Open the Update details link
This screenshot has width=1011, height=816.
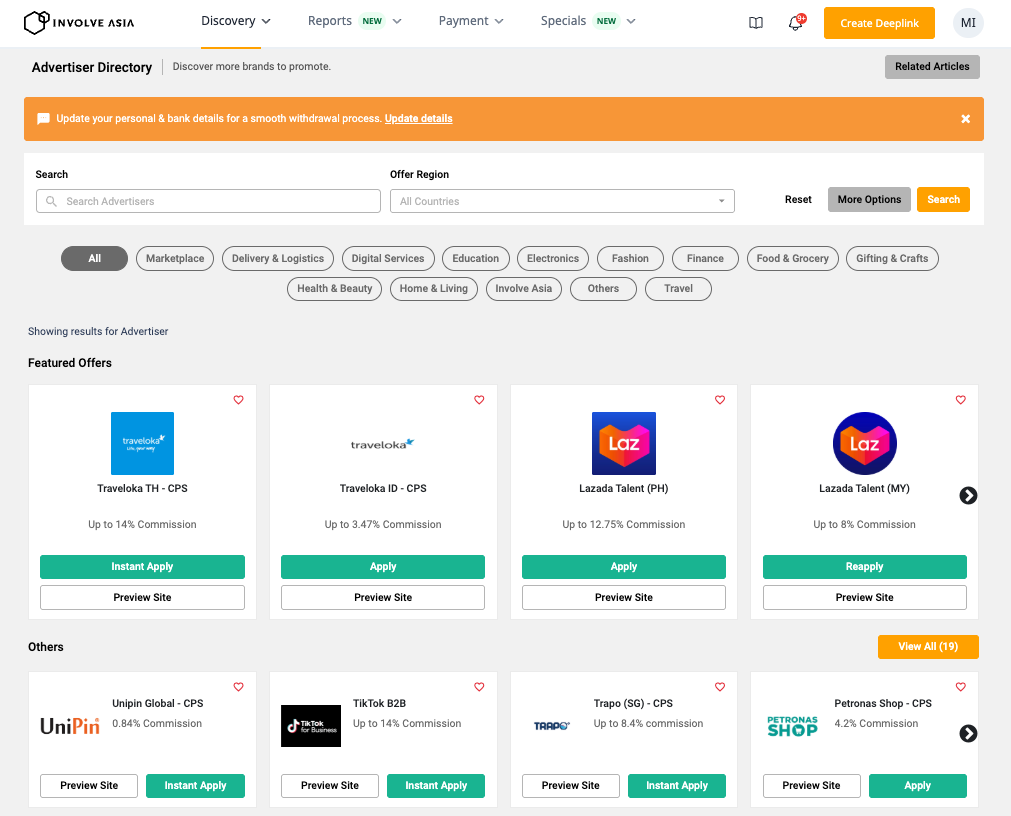(x=418, y=119)
